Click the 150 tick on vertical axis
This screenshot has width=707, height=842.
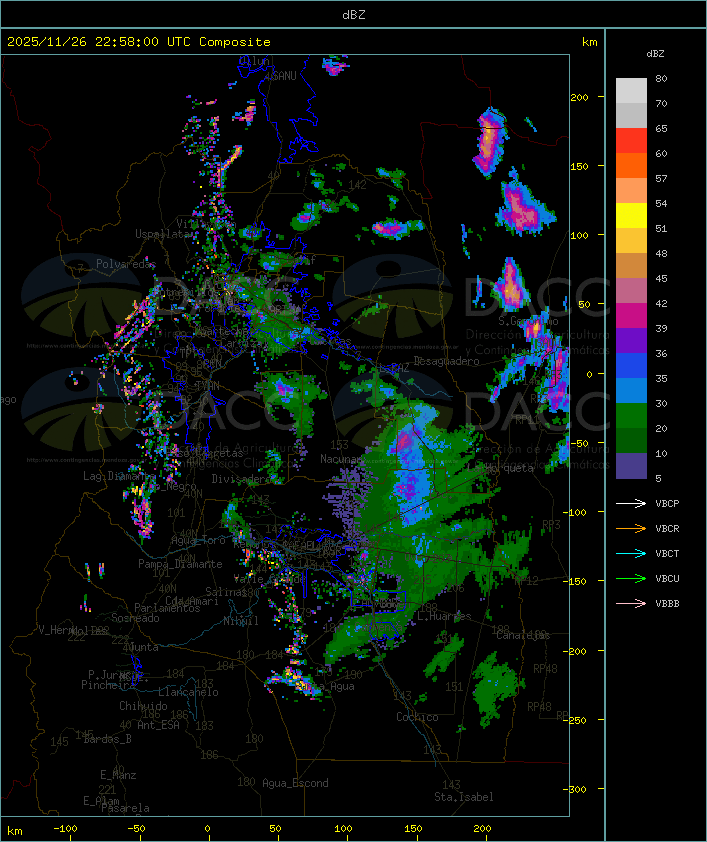tap(579, 166)
